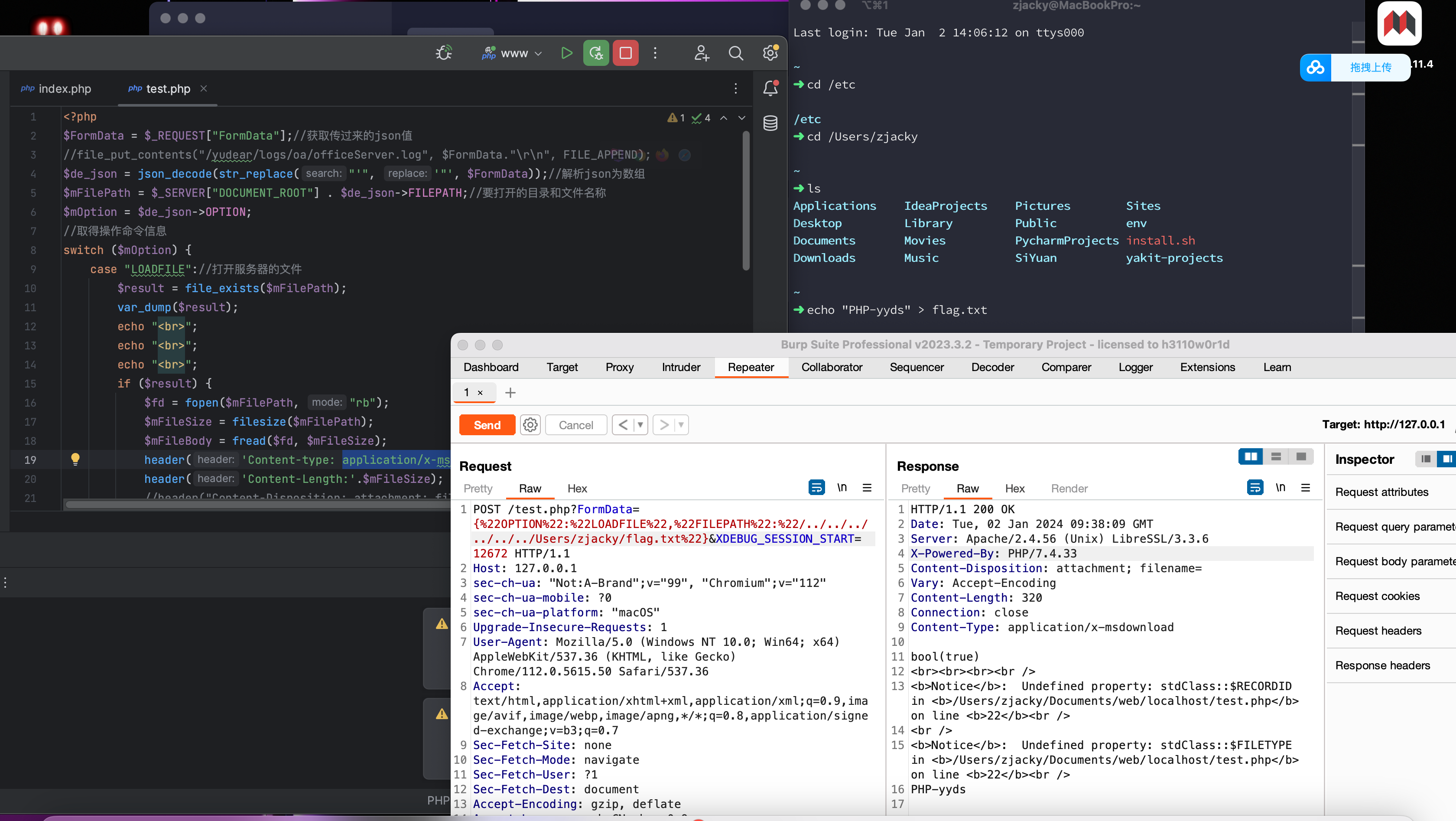
Task: Open PhpStorm toolbar more-actions kebab menu
Action: tap(655, 53)
